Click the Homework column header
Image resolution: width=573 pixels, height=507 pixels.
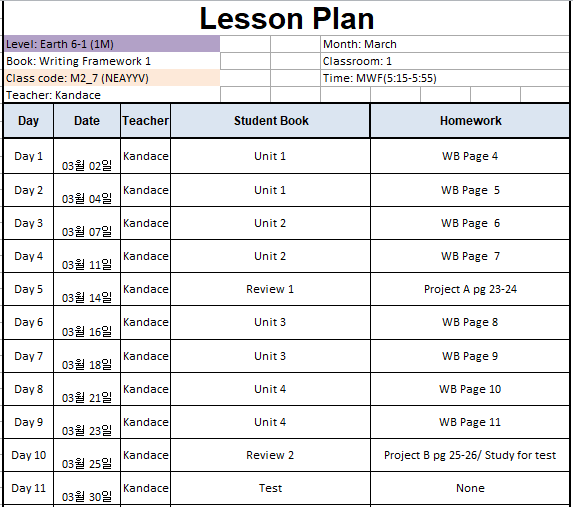click(470, 121)
